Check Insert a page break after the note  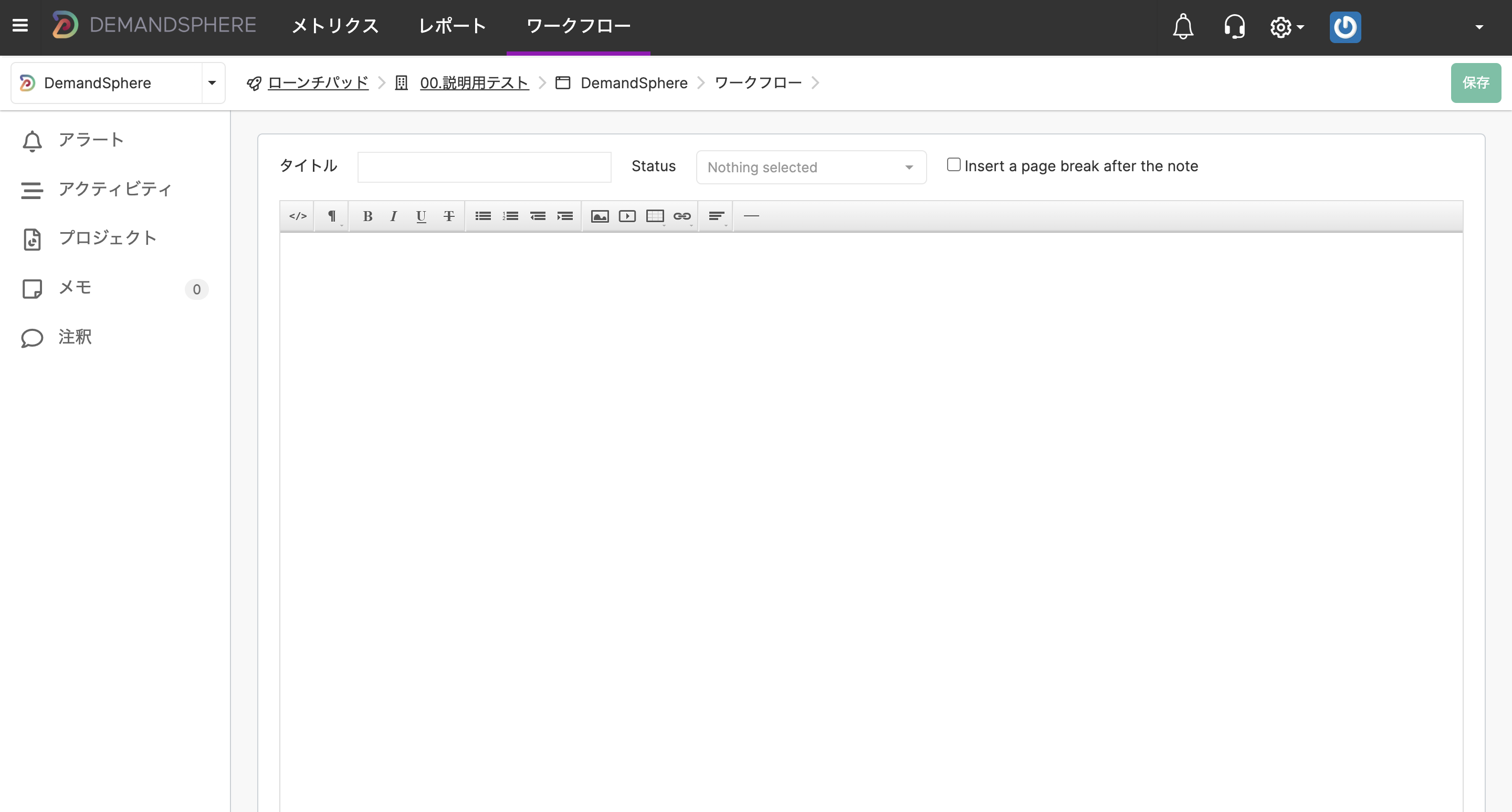954,165
